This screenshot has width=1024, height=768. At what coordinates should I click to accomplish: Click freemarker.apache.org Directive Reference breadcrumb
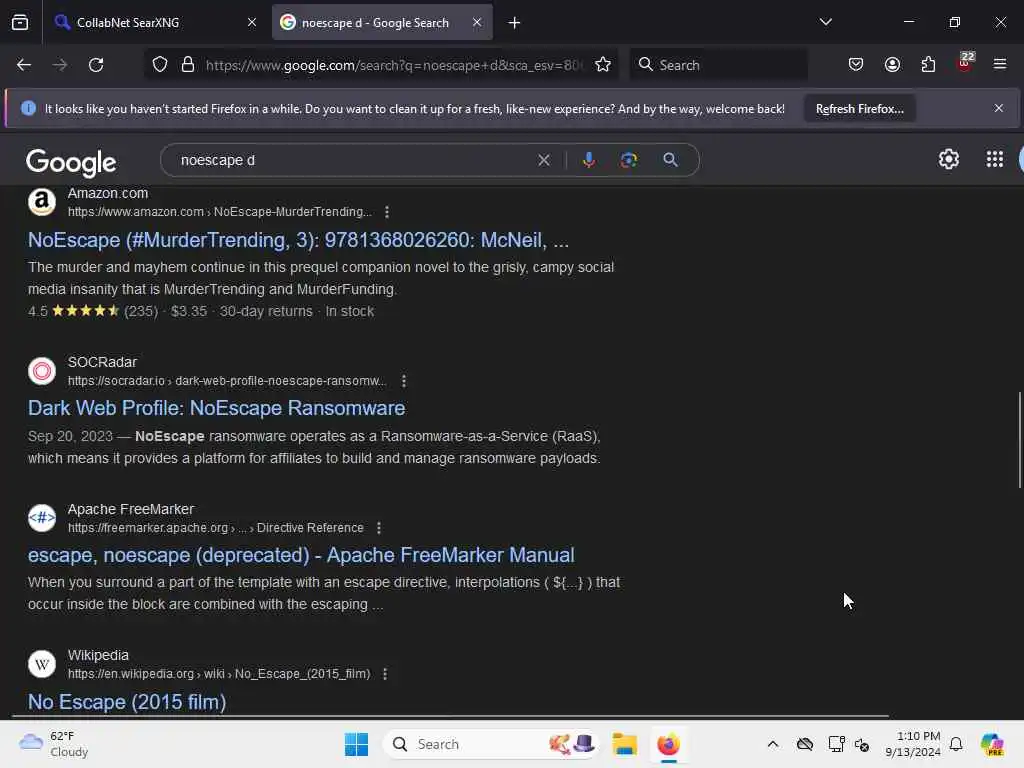tap(216, 528)
